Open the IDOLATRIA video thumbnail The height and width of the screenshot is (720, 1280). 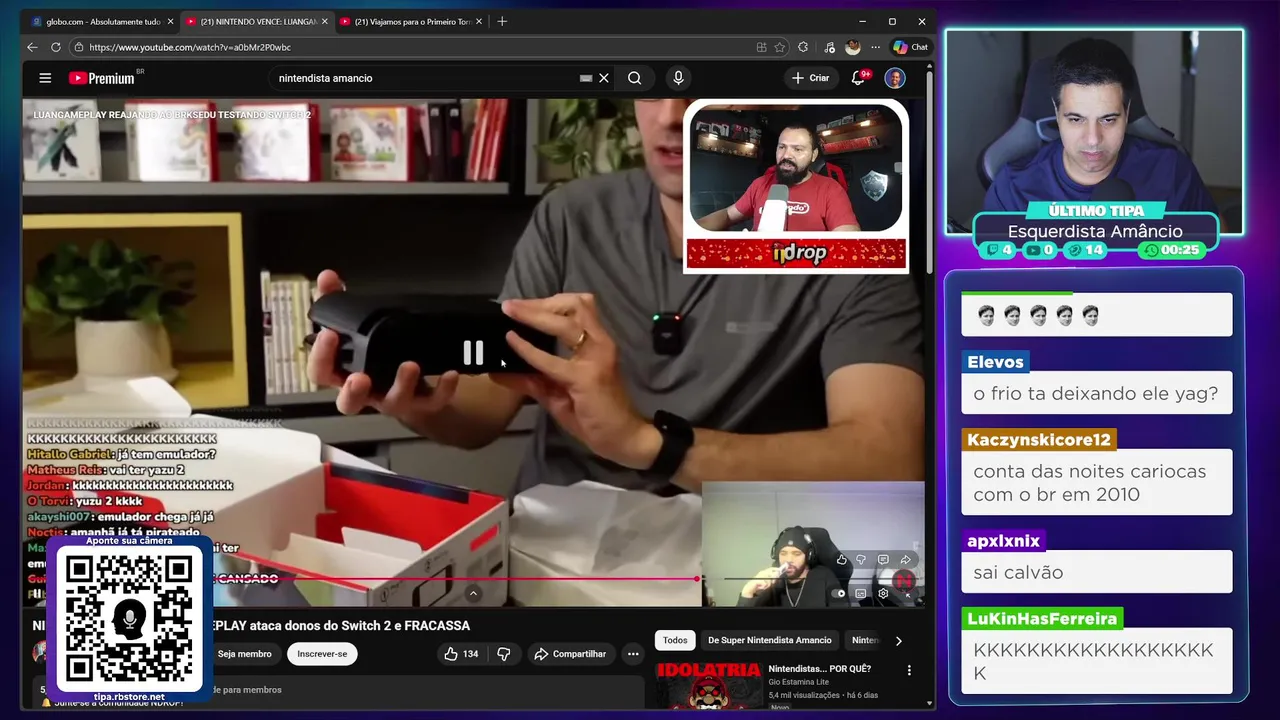click(x=708, y=685)
